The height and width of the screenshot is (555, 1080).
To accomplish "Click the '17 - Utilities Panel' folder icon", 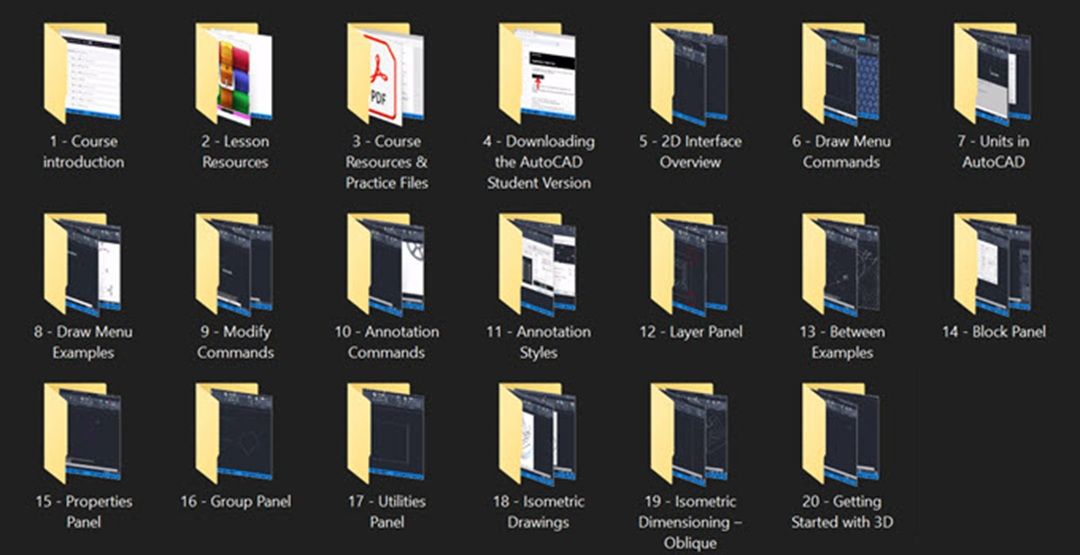I will pos(386,433).
